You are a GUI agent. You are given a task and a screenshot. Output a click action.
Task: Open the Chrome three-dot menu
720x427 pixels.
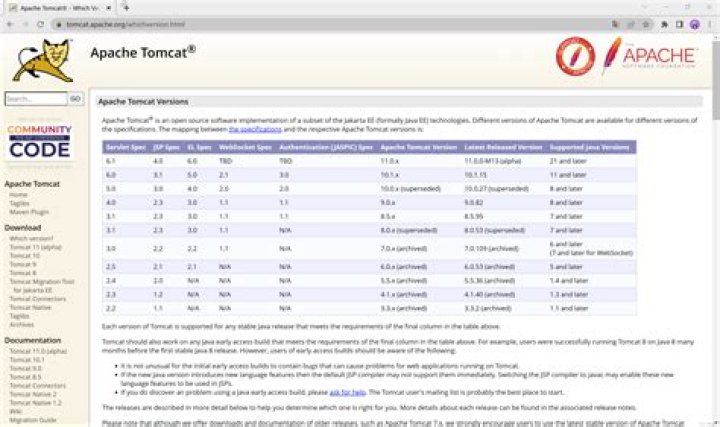(710, 24)
